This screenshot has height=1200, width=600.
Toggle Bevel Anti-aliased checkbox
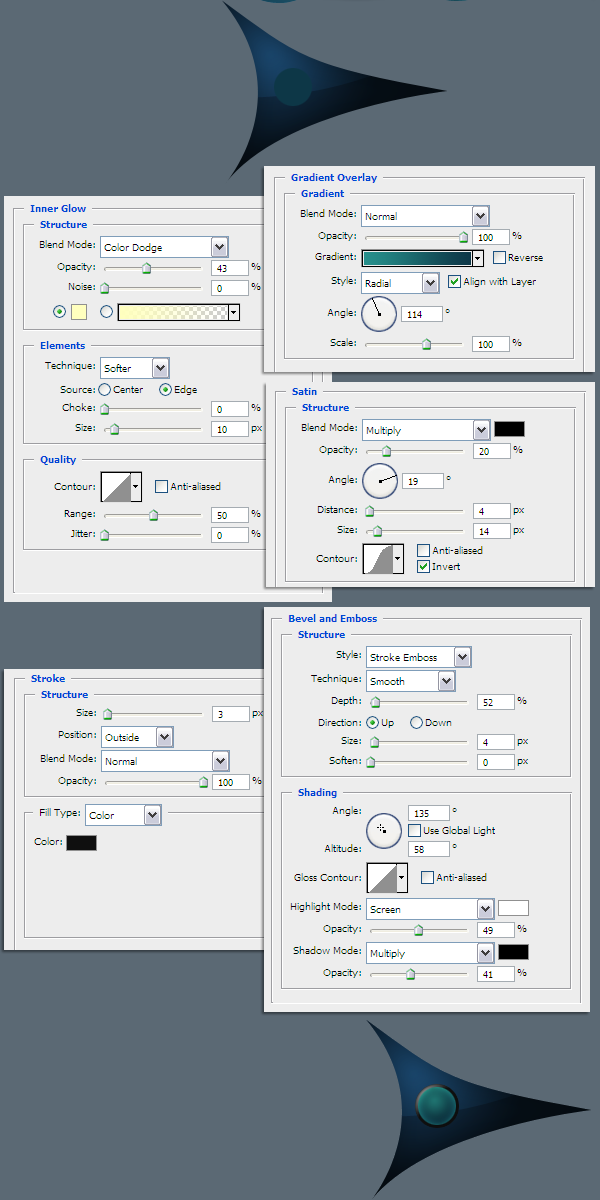(428, 878)
